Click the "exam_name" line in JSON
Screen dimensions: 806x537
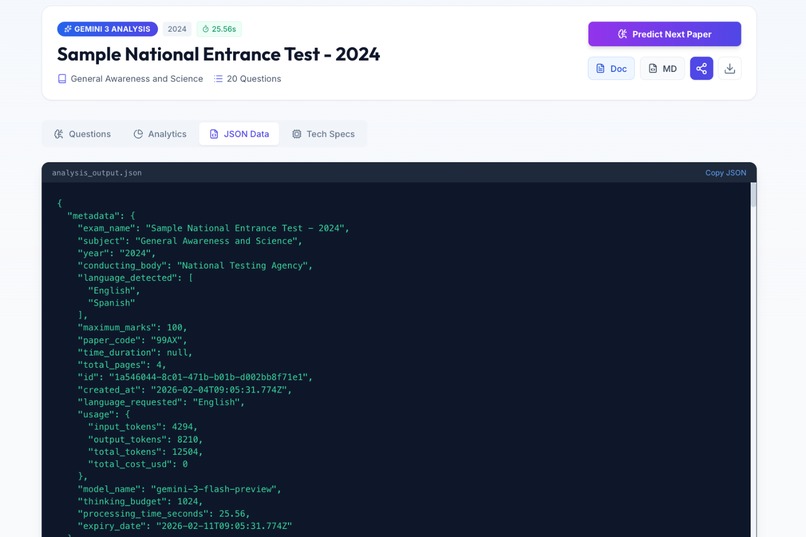point(213,228)
